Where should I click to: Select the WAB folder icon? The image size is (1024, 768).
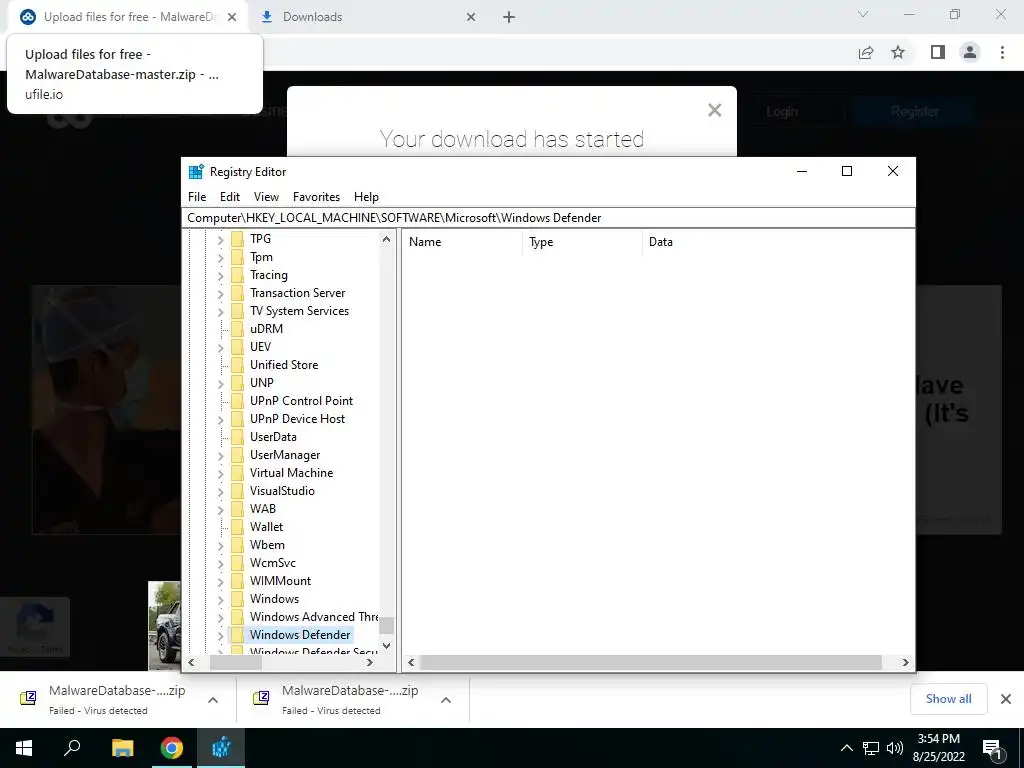pyautogui.click(x=237, y=508)
